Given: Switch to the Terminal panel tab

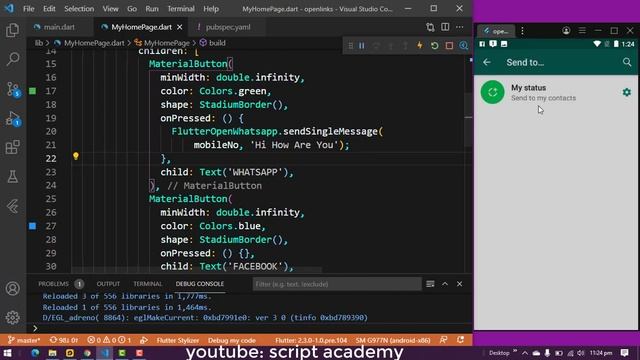Looking at the screenshot, I should [148, 284].
